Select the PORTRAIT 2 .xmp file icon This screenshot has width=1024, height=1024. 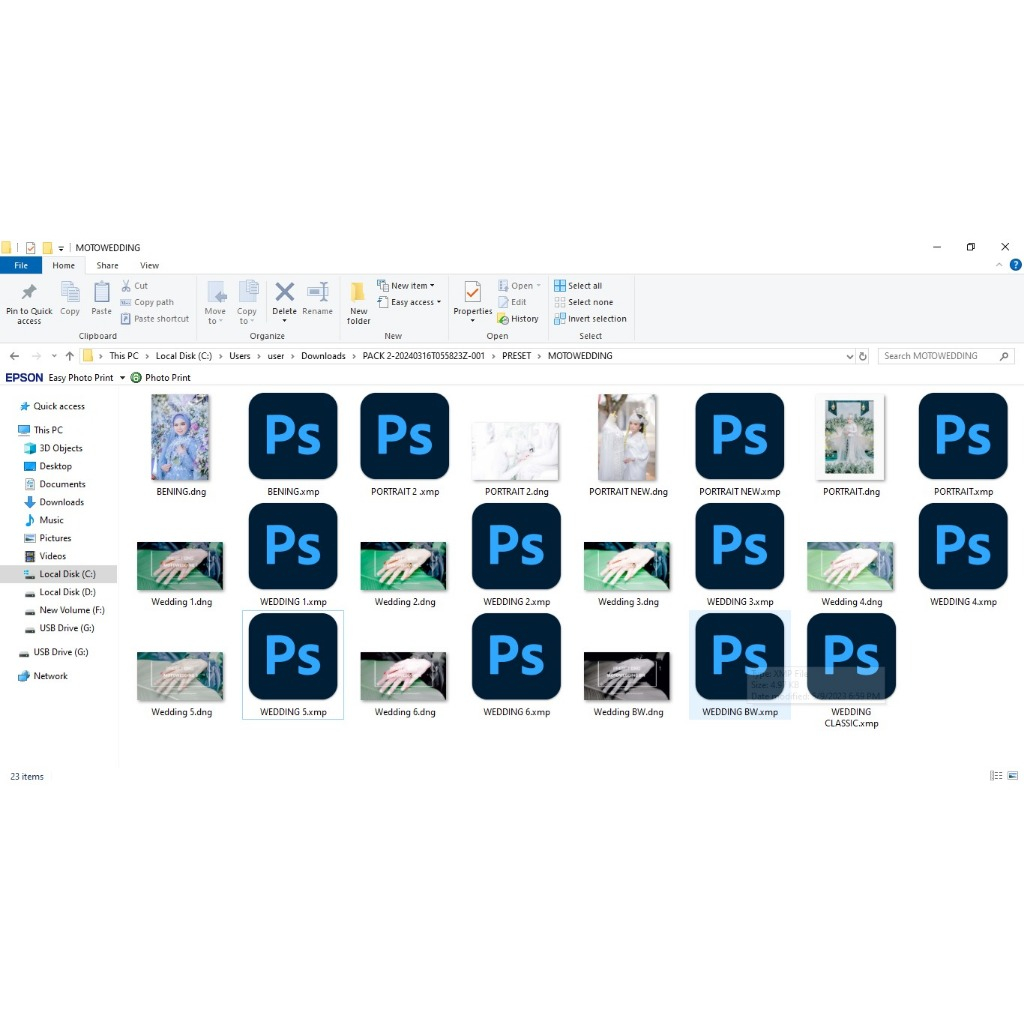tap(405, 436)
